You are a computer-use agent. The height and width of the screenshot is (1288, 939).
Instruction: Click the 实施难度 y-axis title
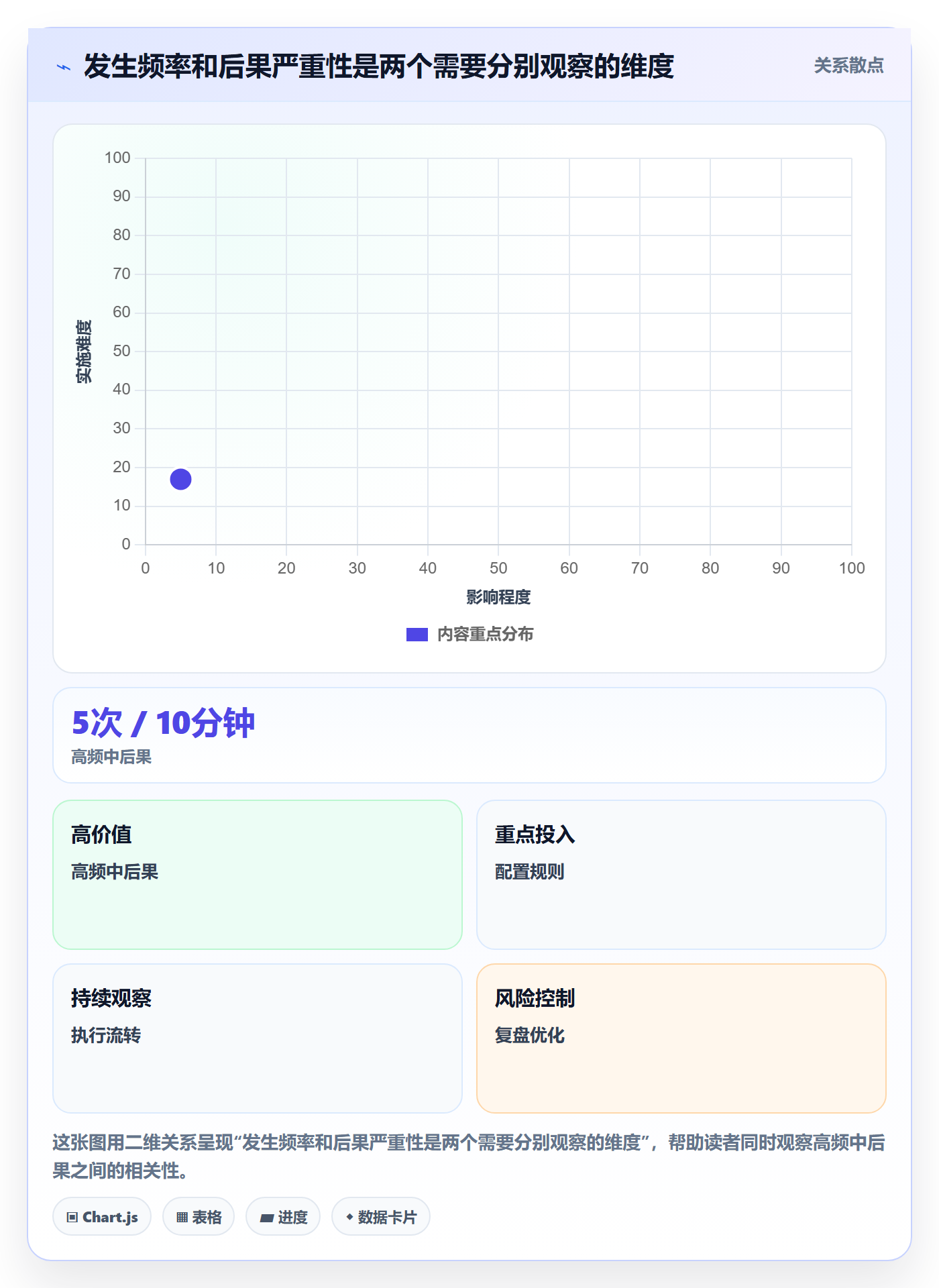coord(84,352)
